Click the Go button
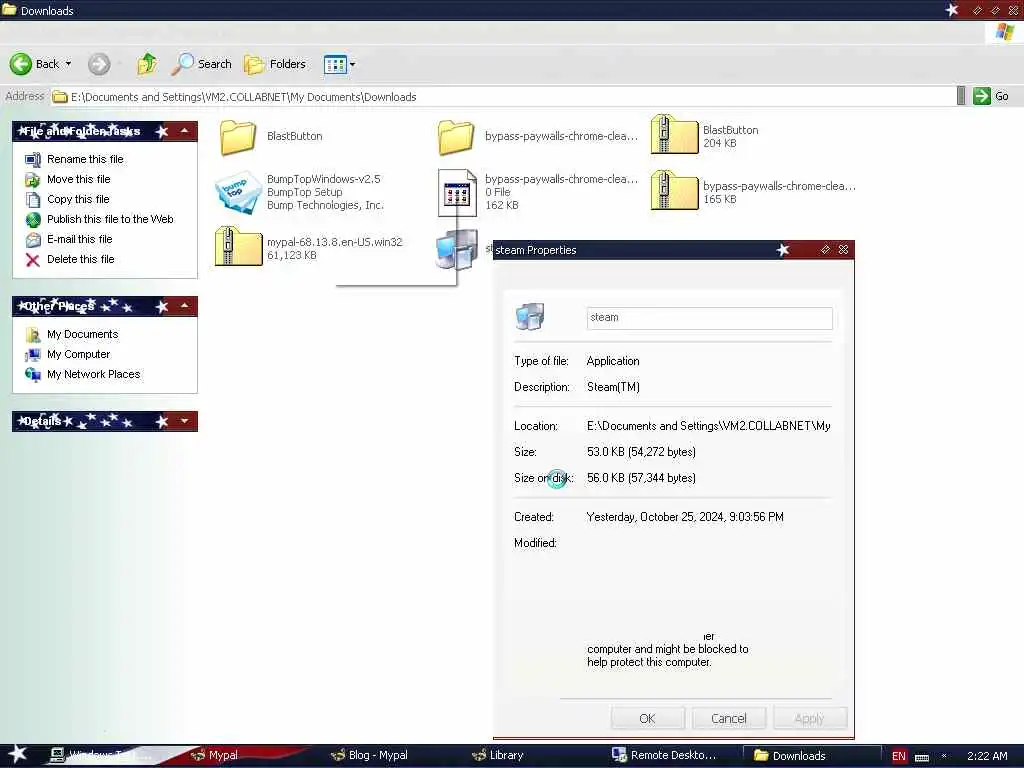 (991, 96)
